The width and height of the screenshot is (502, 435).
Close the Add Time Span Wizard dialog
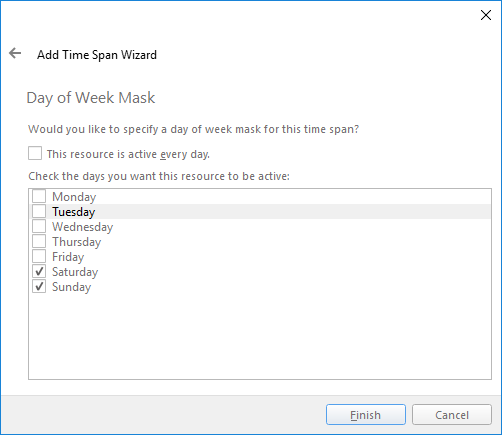point(486,15)
